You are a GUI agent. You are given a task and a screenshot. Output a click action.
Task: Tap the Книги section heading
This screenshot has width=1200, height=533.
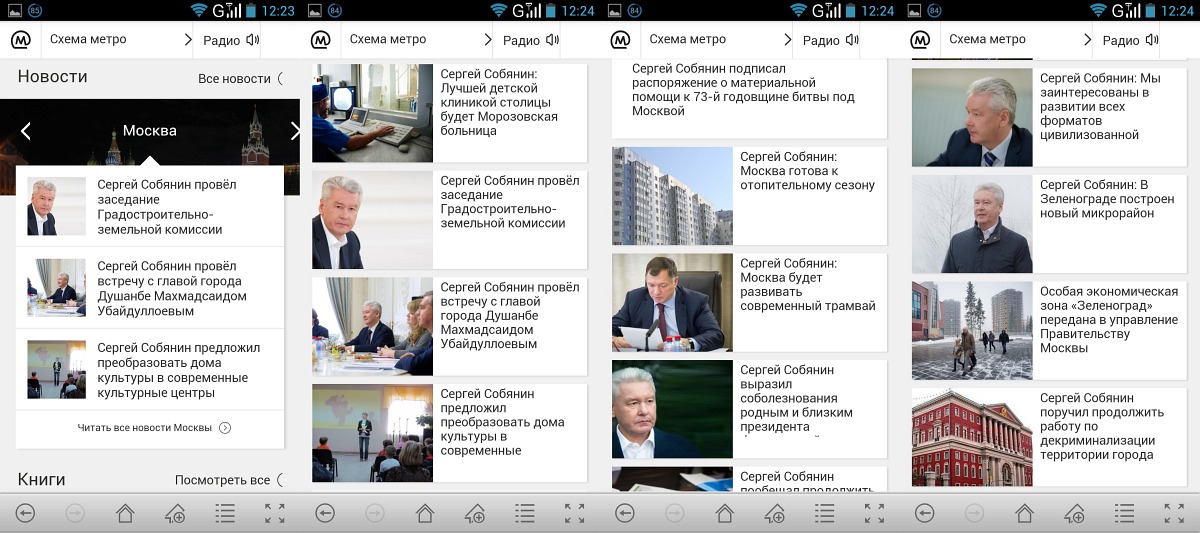coord(41,480)
